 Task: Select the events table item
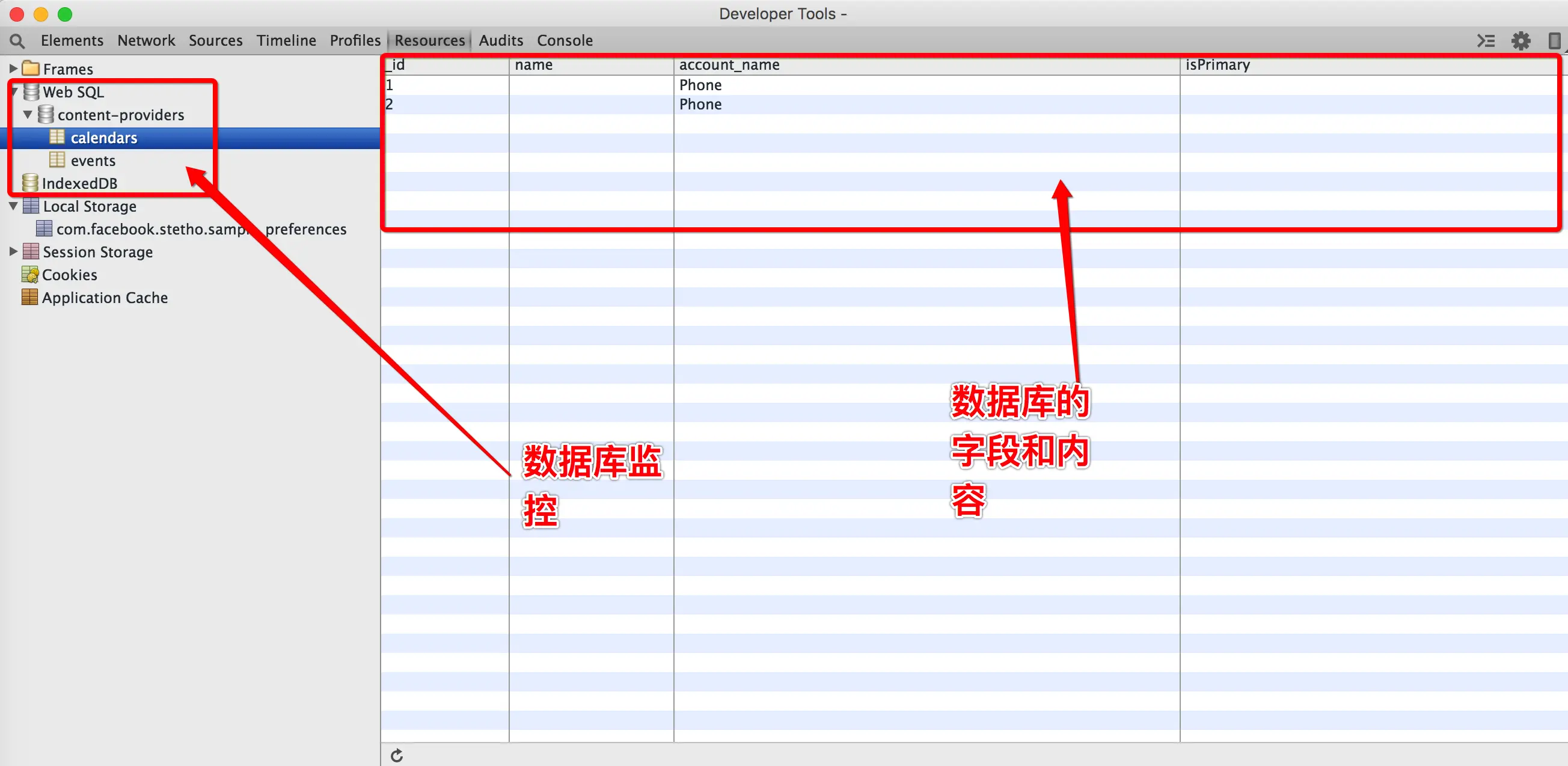(93, 160)
